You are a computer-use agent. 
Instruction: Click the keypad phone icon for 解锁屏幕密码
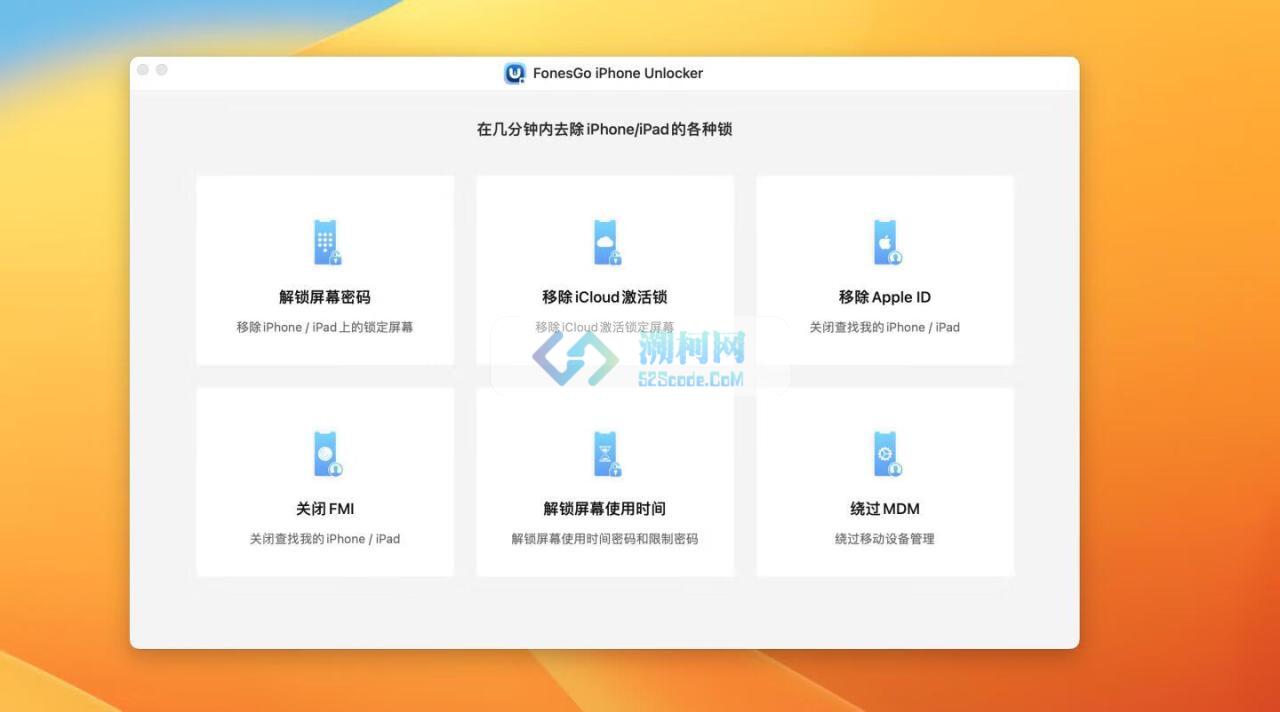(x=326, y=243)
